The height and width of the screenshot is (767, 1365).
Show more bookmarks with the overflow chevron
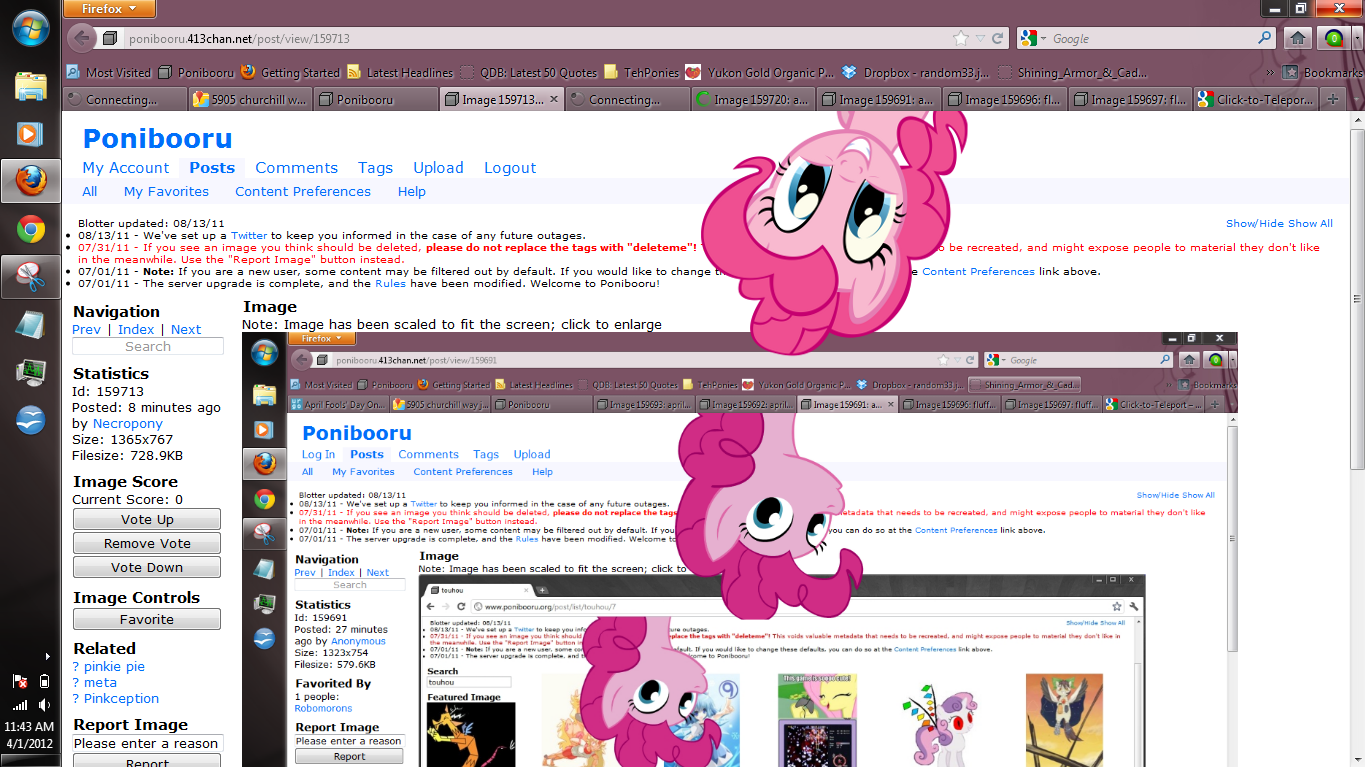1270,72
